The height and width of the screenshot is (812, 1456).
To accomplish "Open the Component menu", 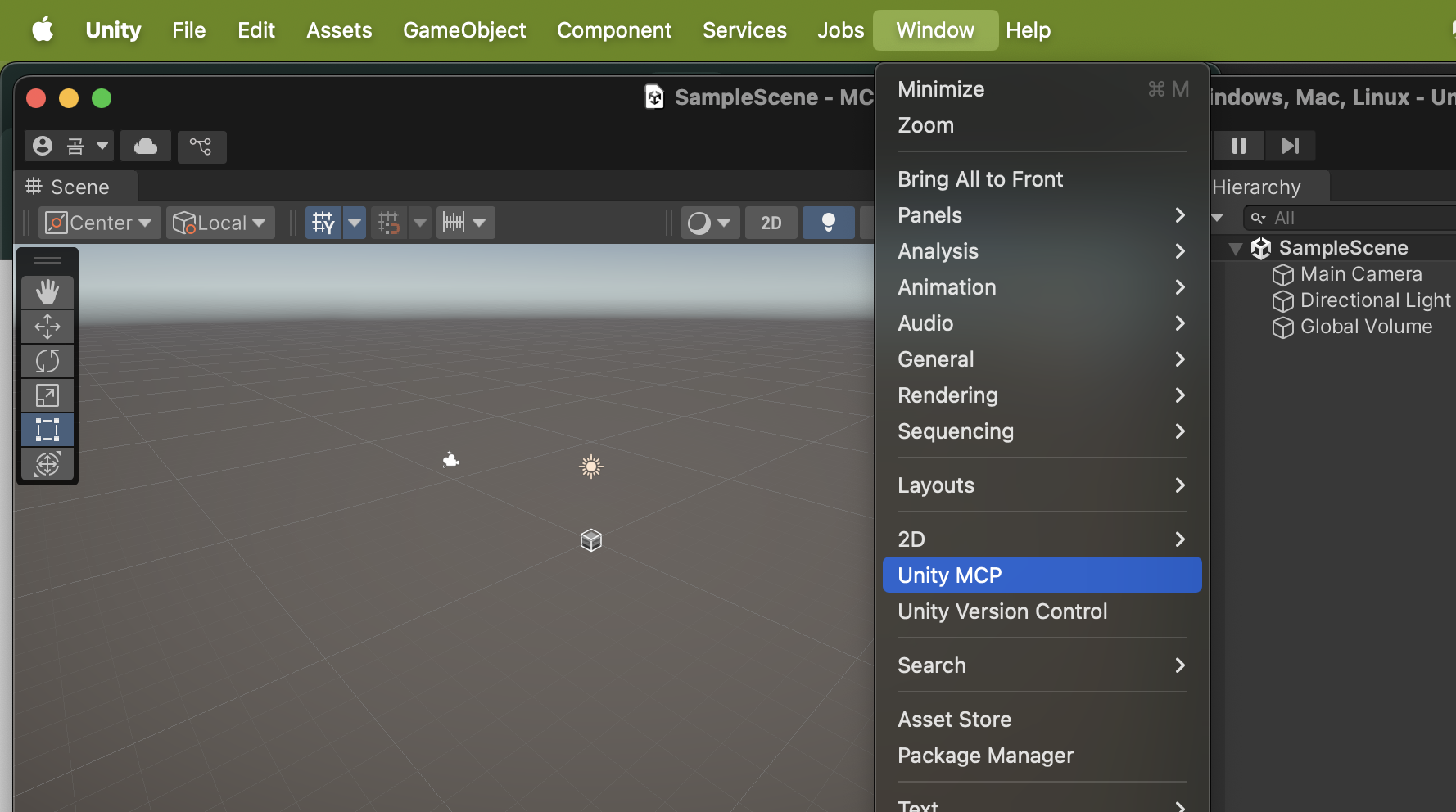I will tap(614, 30).
